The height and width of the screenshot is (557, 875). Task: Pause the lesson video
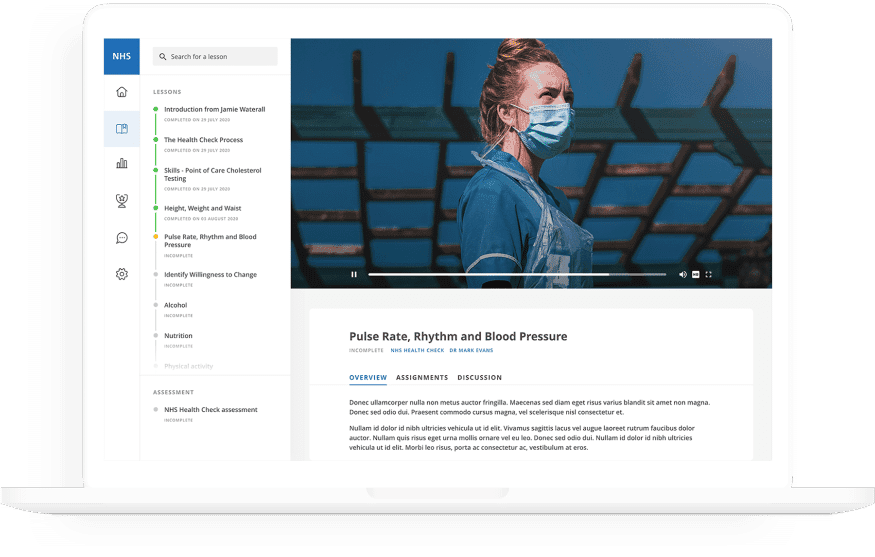354,274
